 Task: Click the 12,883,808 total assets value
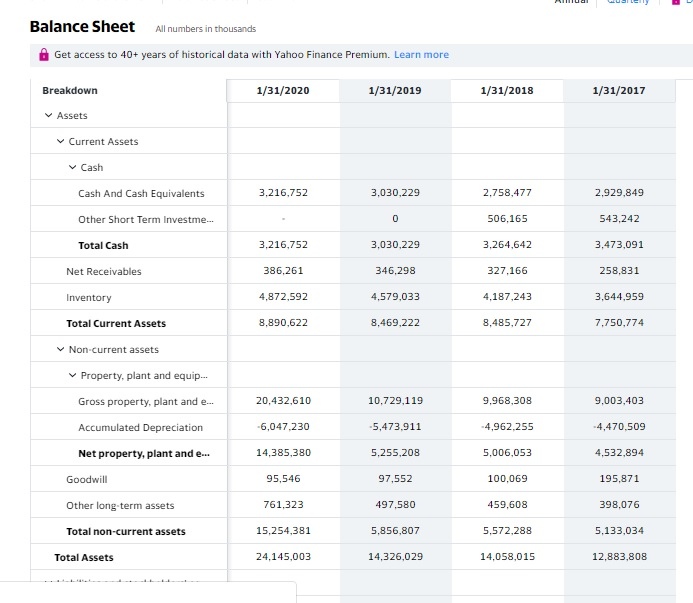(619, 557)
